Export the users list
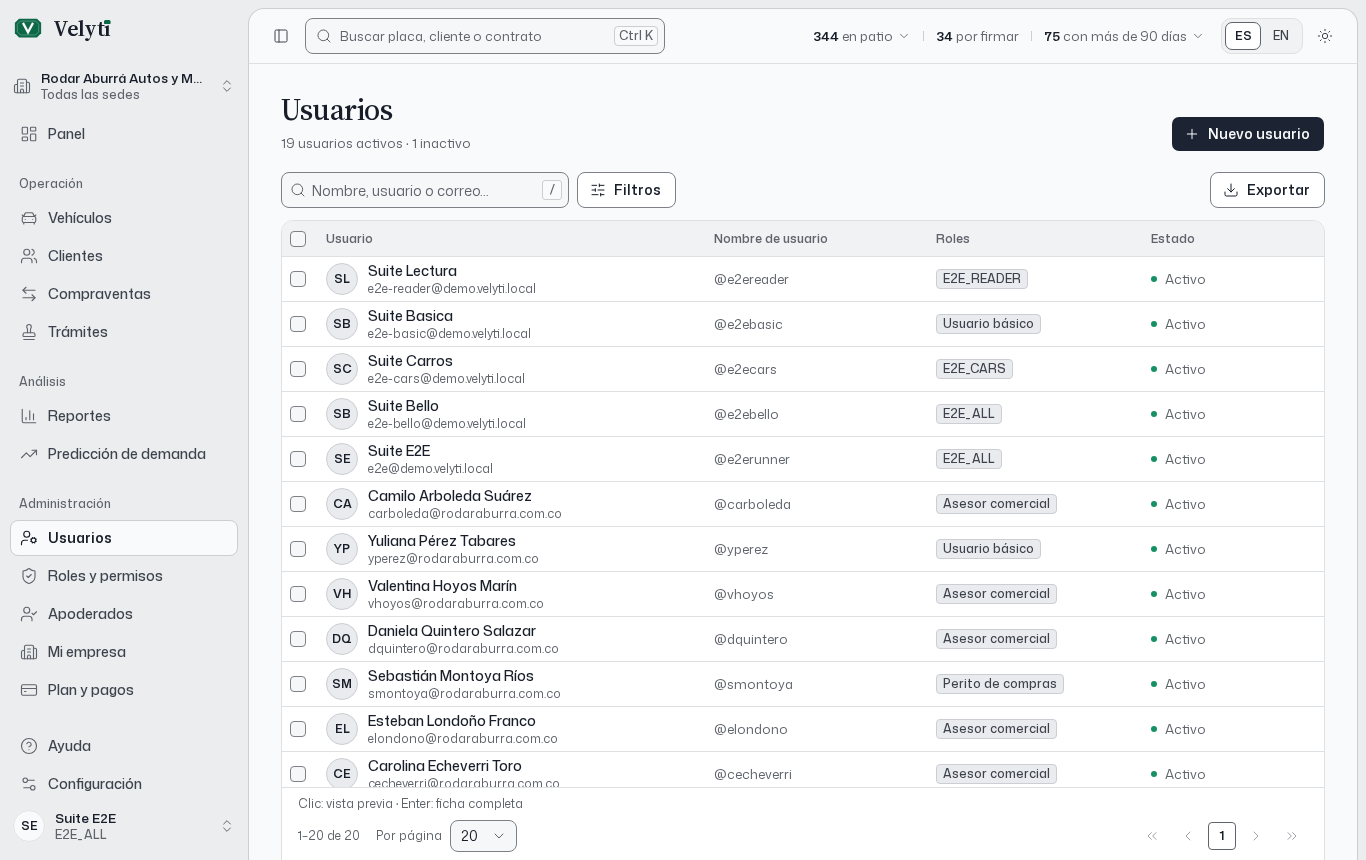Screen dimensions: 1366x860 [1267, 190]
